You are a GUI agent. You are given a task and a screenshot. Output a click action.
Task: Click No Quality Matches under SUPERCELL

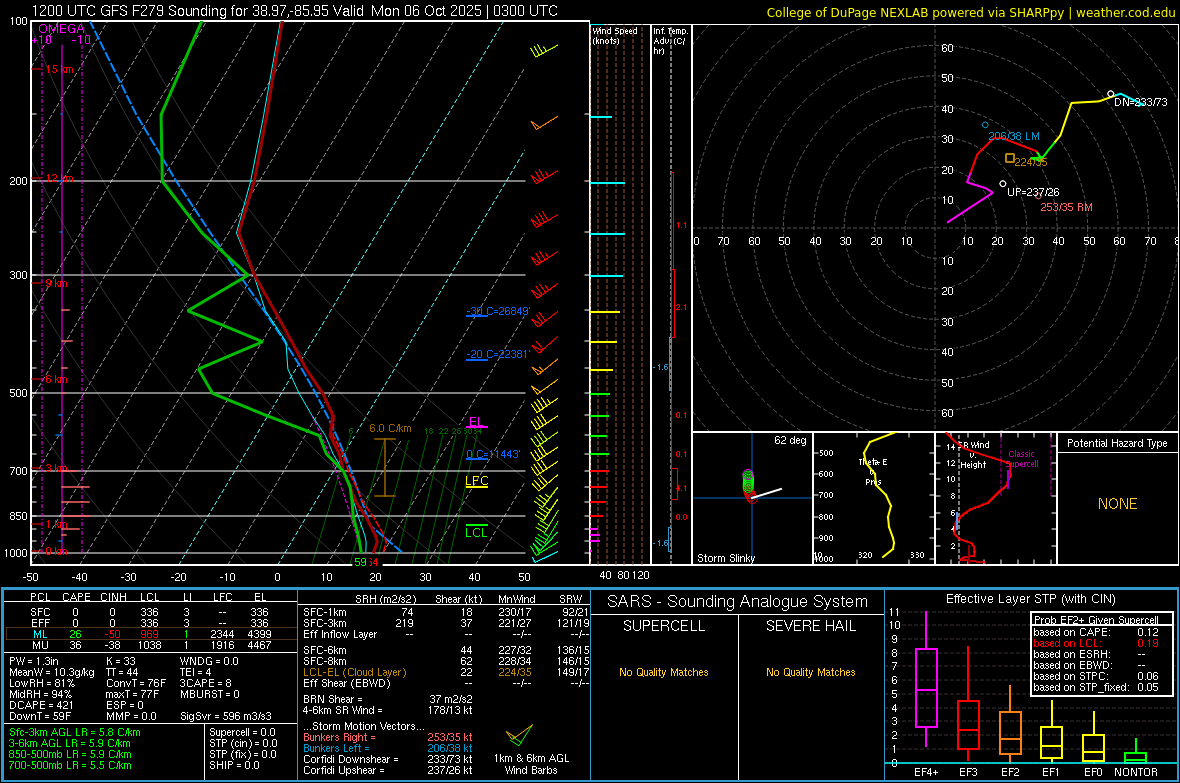click(664, 672)
